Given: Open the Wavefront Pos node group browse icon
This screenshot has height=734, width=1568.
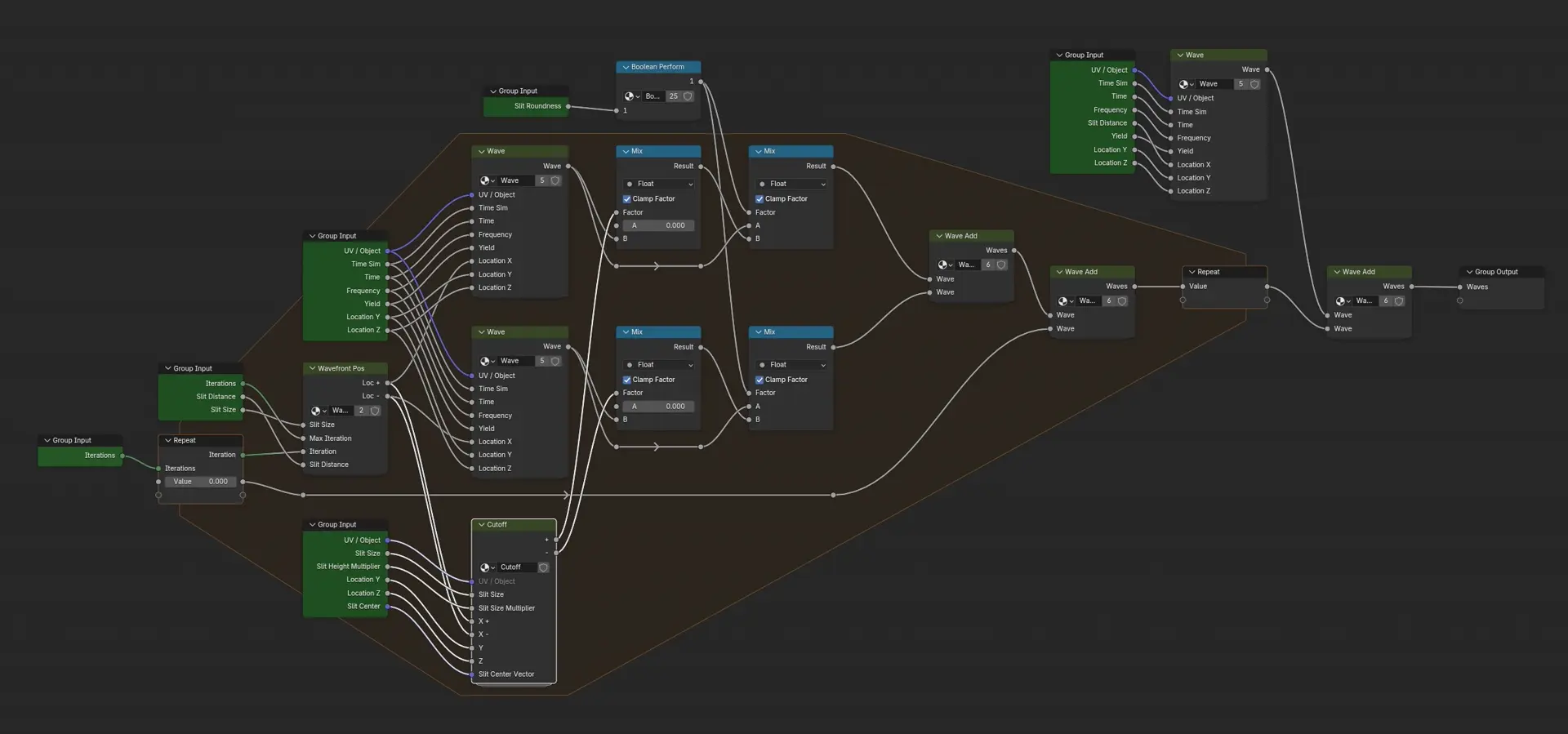Looking at the screenshot, I should [318, 411].
